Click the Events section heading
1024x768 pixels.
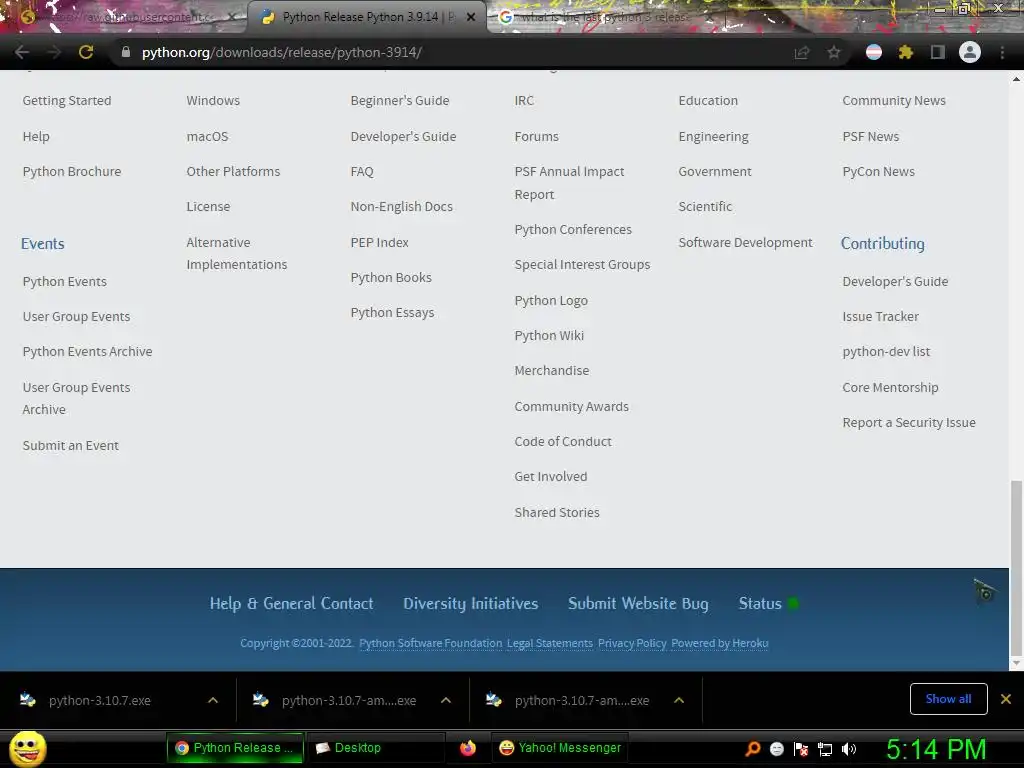[42, 244]
